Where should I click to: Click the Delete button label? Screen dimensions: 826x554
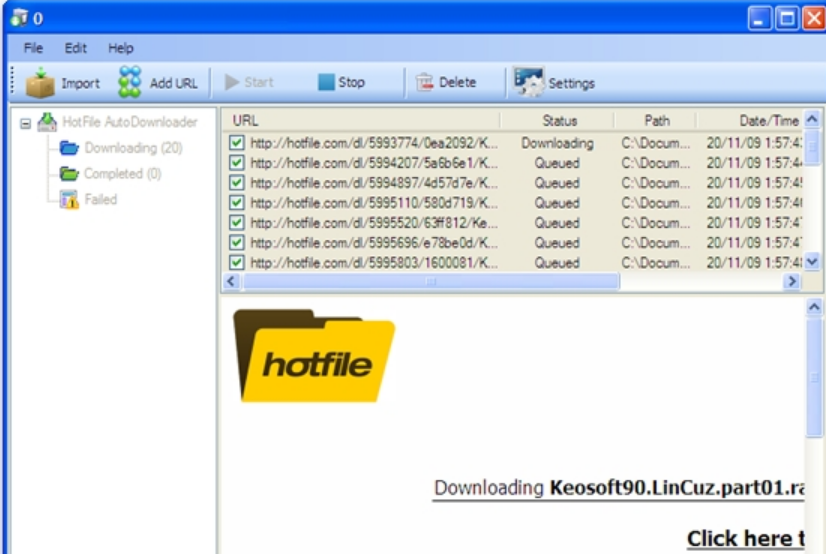[x=457, y=82]
